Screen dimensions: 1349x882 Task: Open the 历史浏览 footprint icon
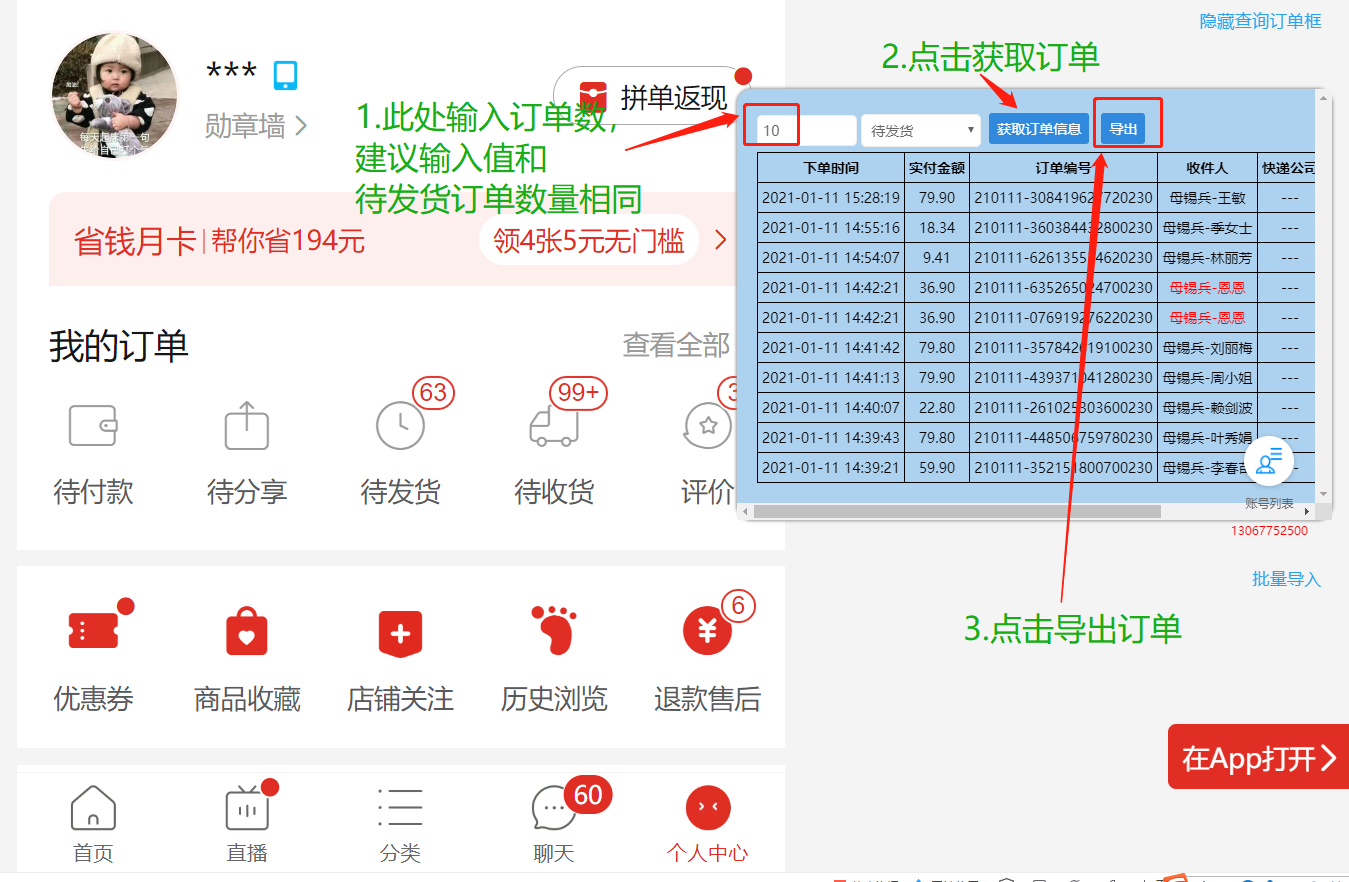tap(554, 630)
